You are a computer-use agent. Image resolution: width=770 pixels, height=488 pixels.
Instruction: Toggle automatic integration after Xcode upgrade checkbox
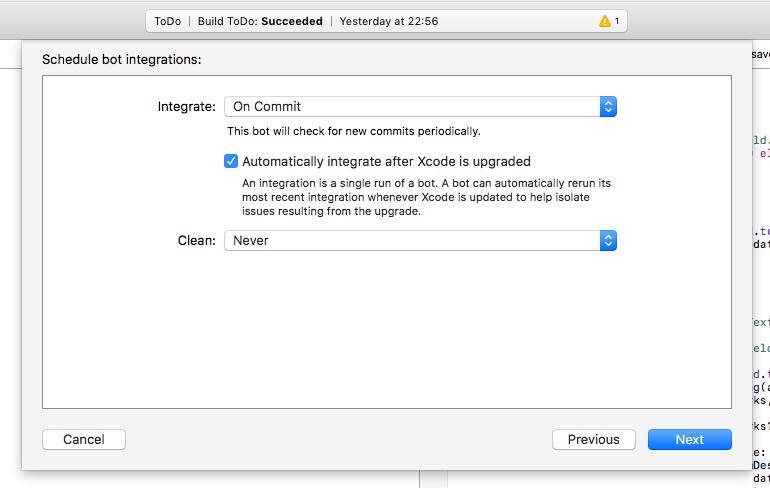(231, 161)
